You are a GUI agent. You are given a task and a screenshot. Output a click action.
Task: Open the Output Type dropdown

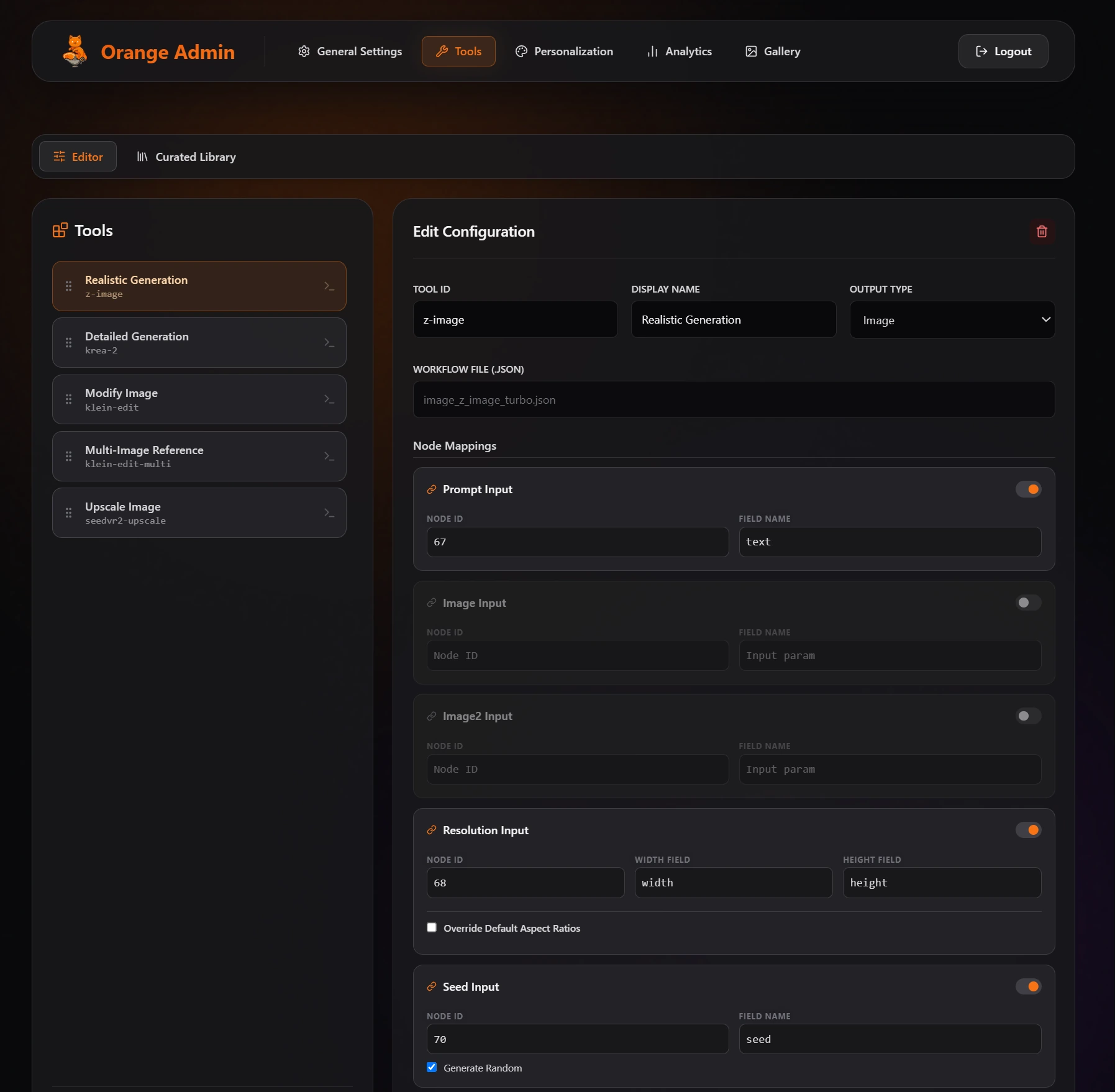click(952, 320)
